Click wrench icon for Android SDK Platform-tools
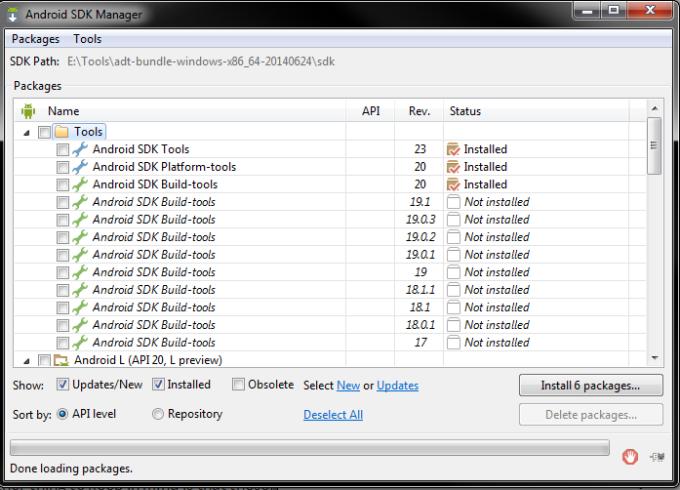This screenshot has height=490, width=680. click(x=80, y=167)
